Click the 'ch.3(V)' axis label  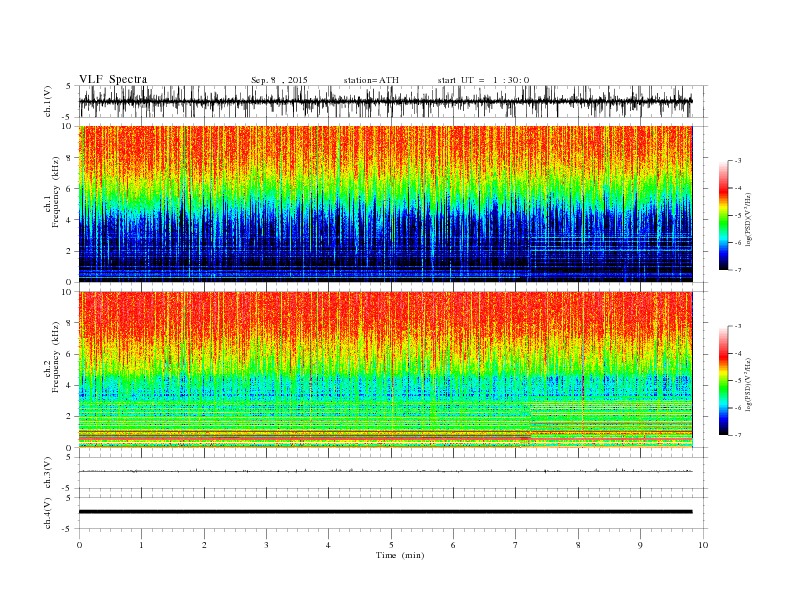click(x=48, y=473)
